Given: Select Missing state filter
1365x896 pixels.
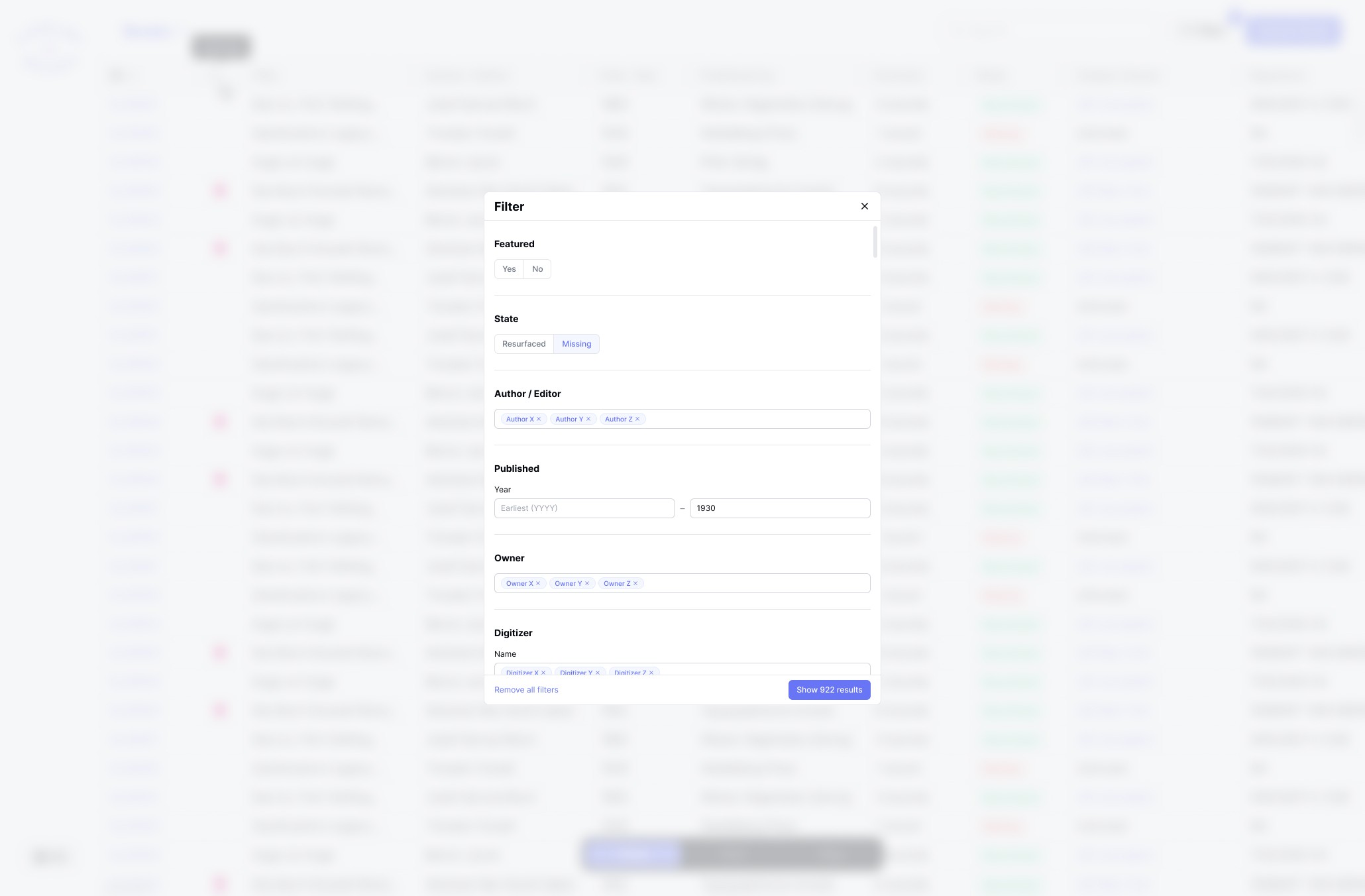Looking at the screenshot, I should pyautogui.click(x=576, y=344).
